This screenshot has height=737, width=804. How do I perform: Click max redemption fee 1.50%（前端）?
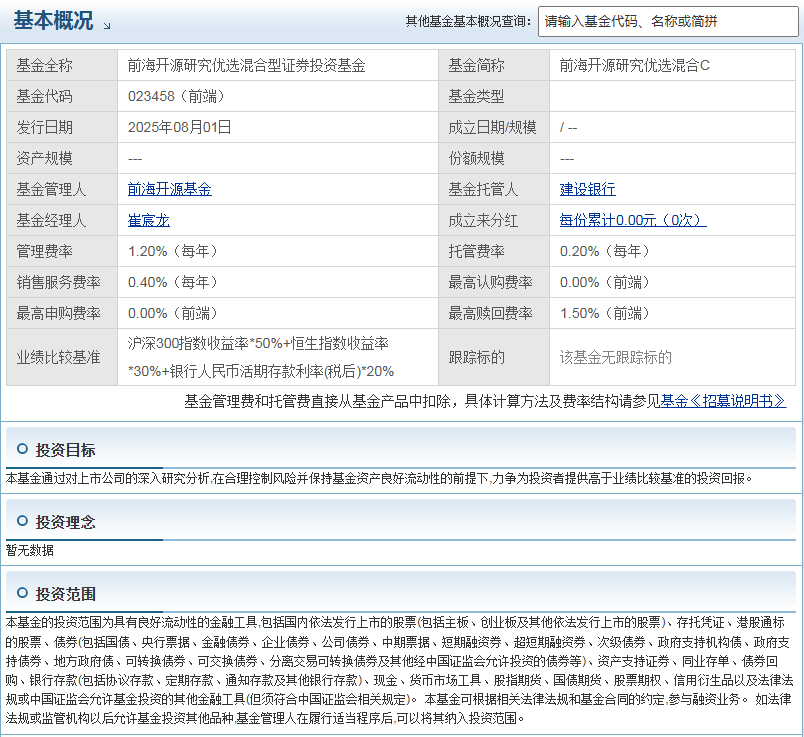click(x=604, y=313)
